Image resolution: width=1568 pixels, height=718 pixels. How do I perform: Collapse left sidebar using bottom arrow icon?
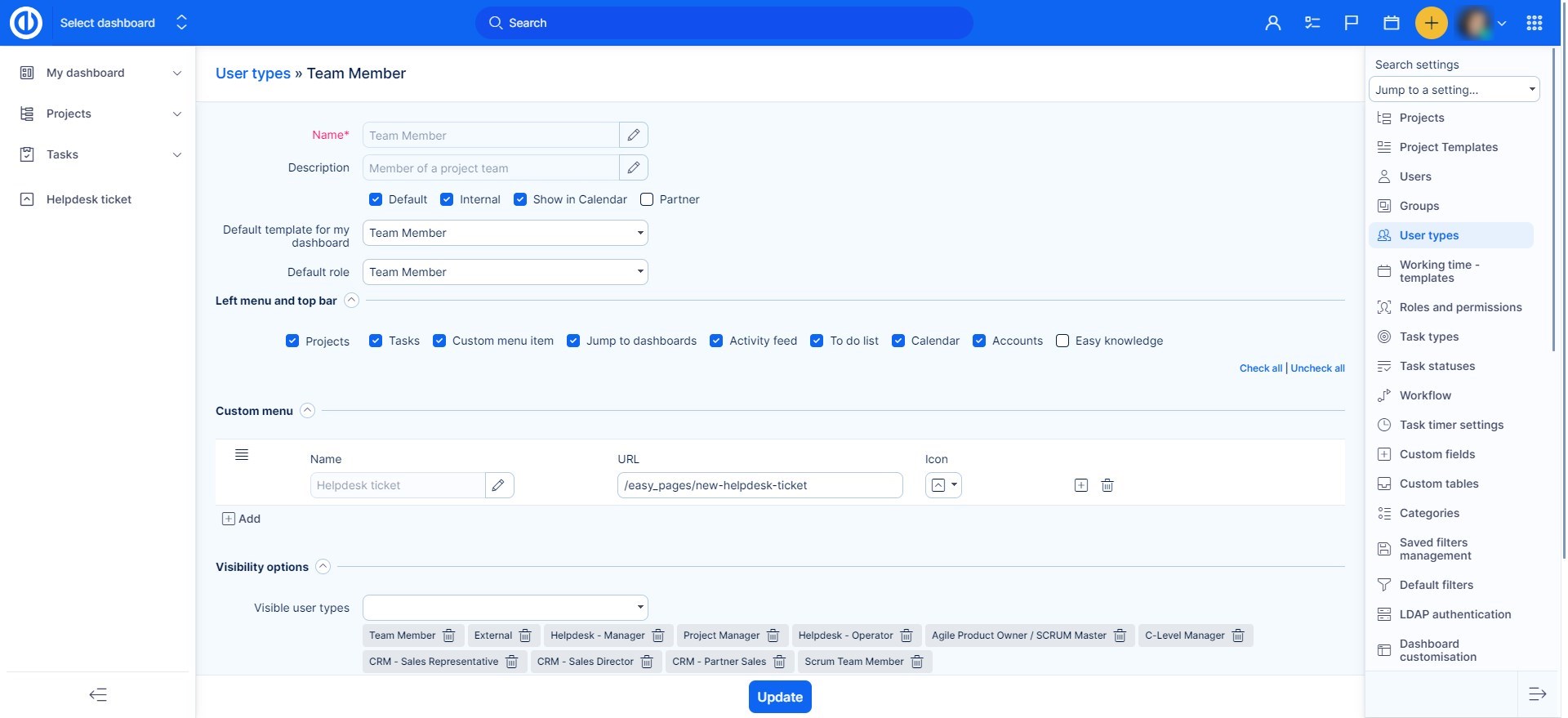pos(98,695)
